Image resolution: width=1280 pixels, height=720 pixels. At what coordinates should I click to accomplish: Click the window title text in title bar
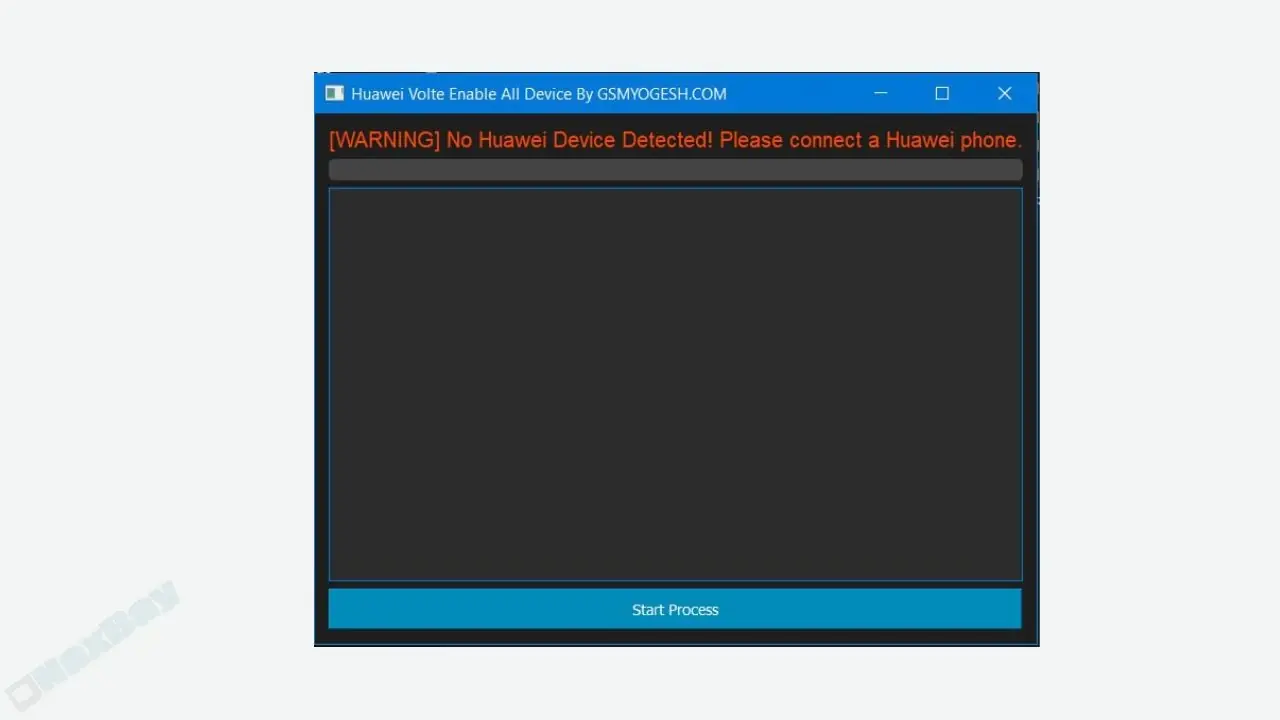pyautogui.click(x=538, y=94)
